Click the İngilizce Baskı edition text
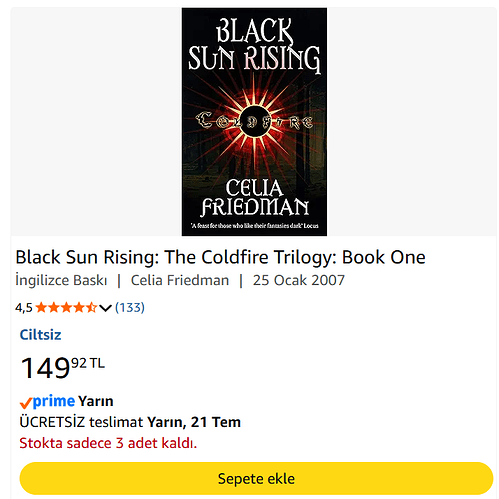This screenshot has height=499, width=499. click(x=61, y=280)
